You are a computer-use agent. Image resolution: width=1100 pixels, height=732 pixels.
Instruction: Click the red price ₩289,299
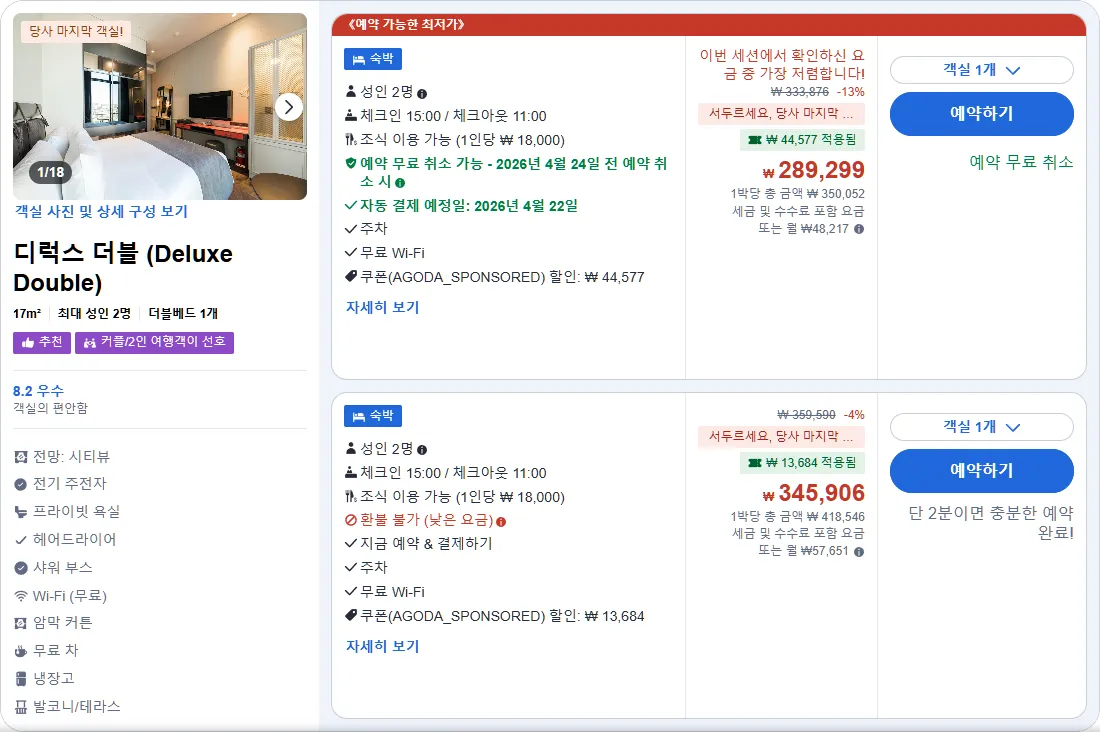814,170
